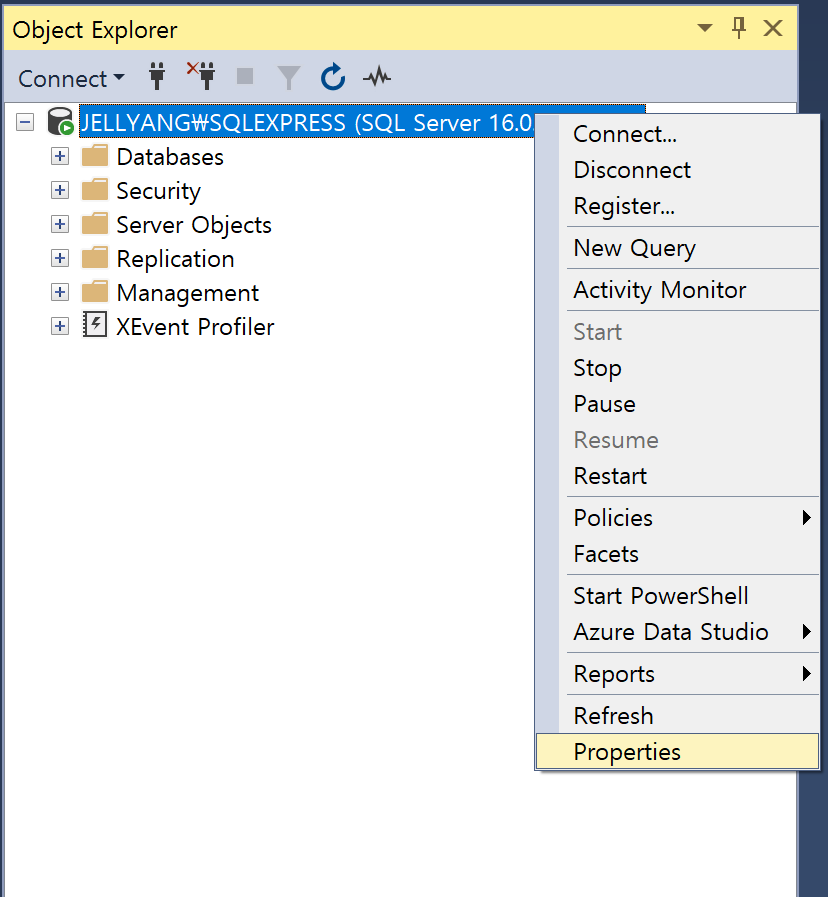Click the Disconnect plug icon with red X
The image size is (828, 897).
click(201, 76)
